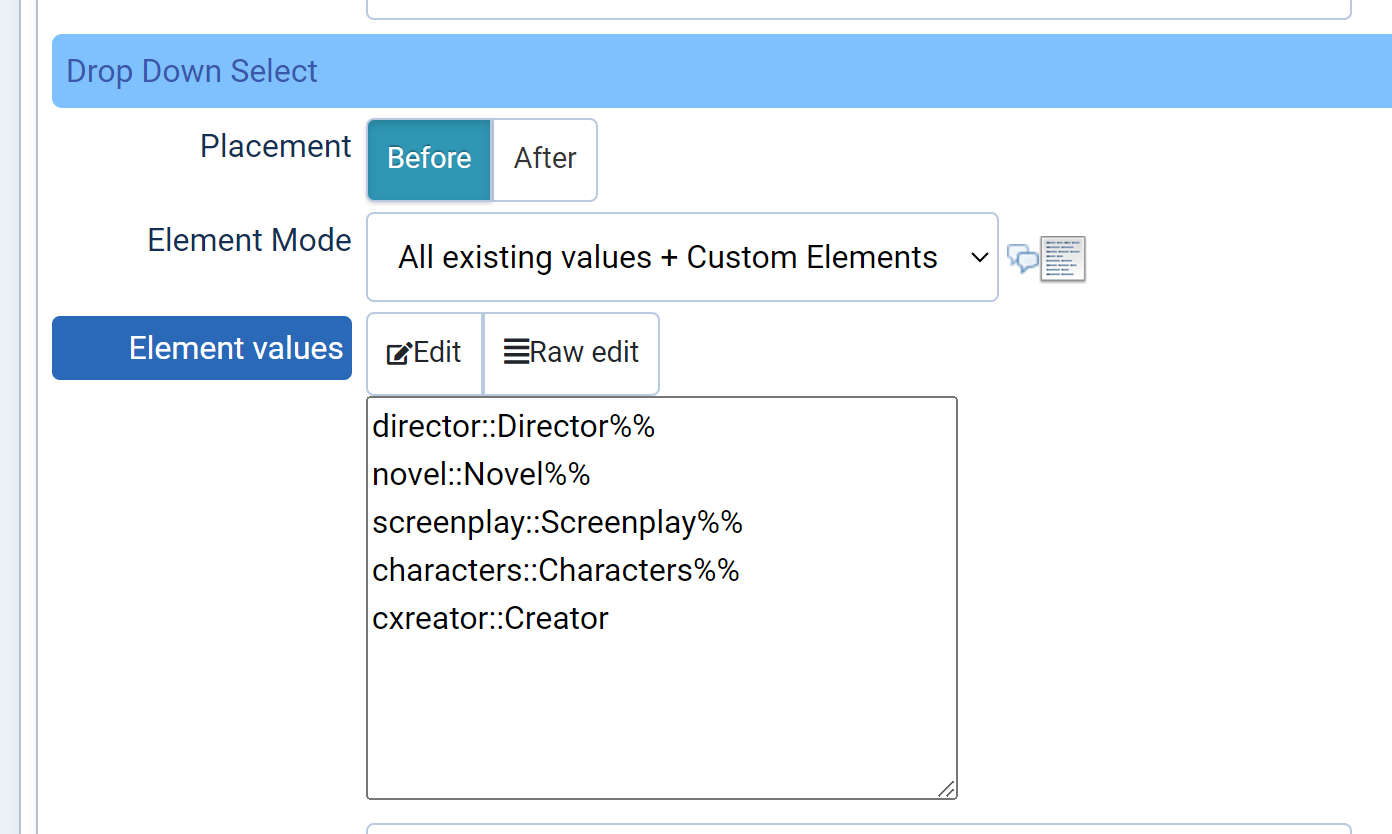The height and width of the screenshot is (834, 1392).
Task: Click the line 'director::Director%%'
Action: click(x=513, y=426)
